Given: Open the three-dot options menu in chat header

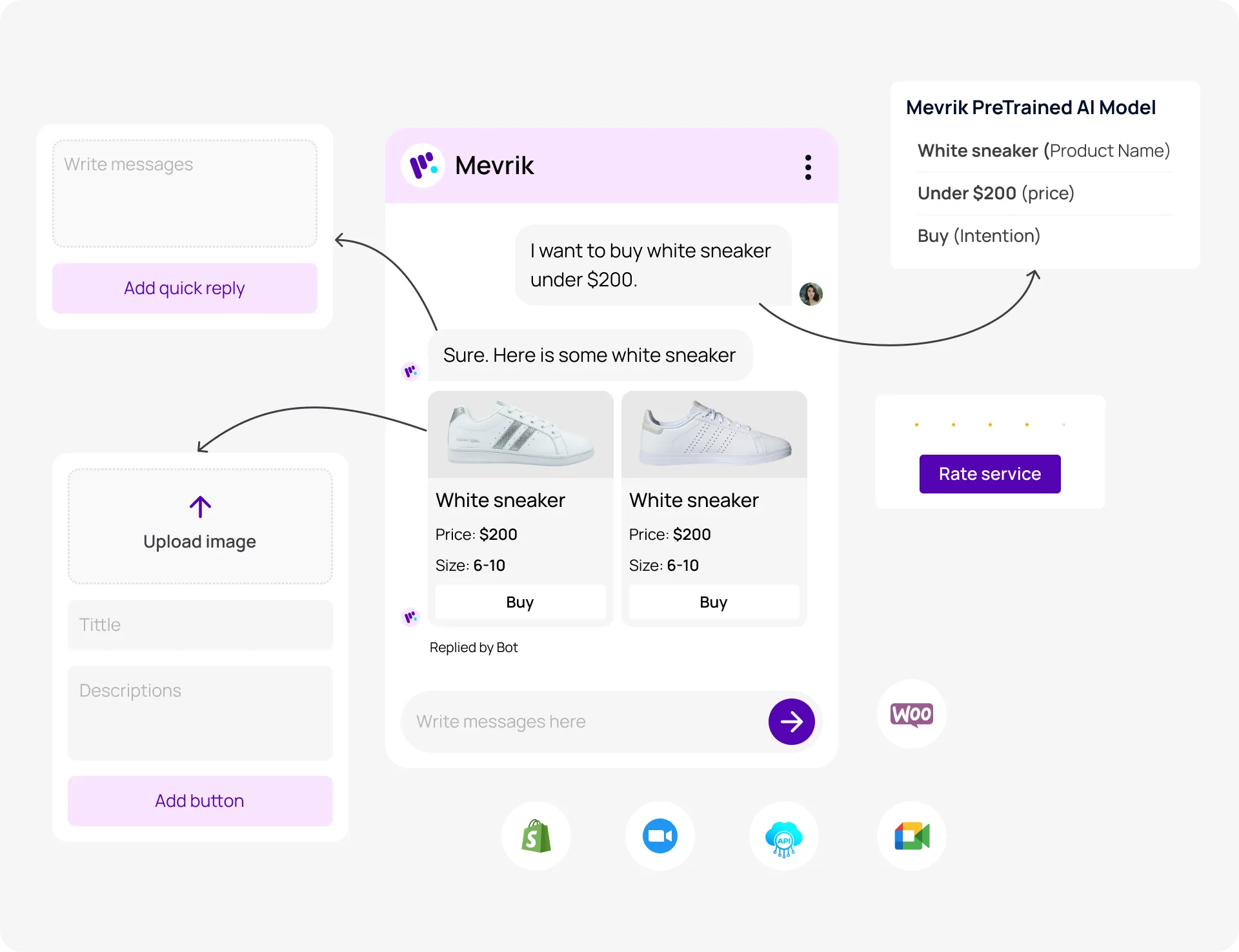Looking at the screenshot, I should tap(807, 166).
